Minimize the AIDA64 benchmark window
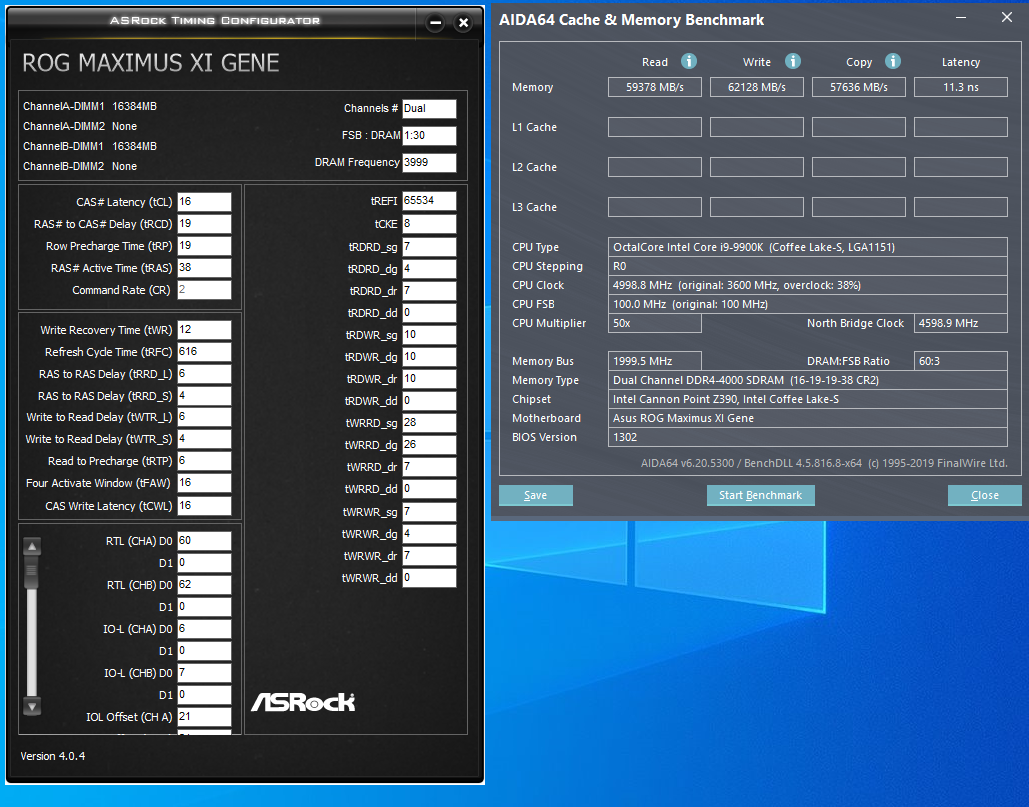 (961, 18)
